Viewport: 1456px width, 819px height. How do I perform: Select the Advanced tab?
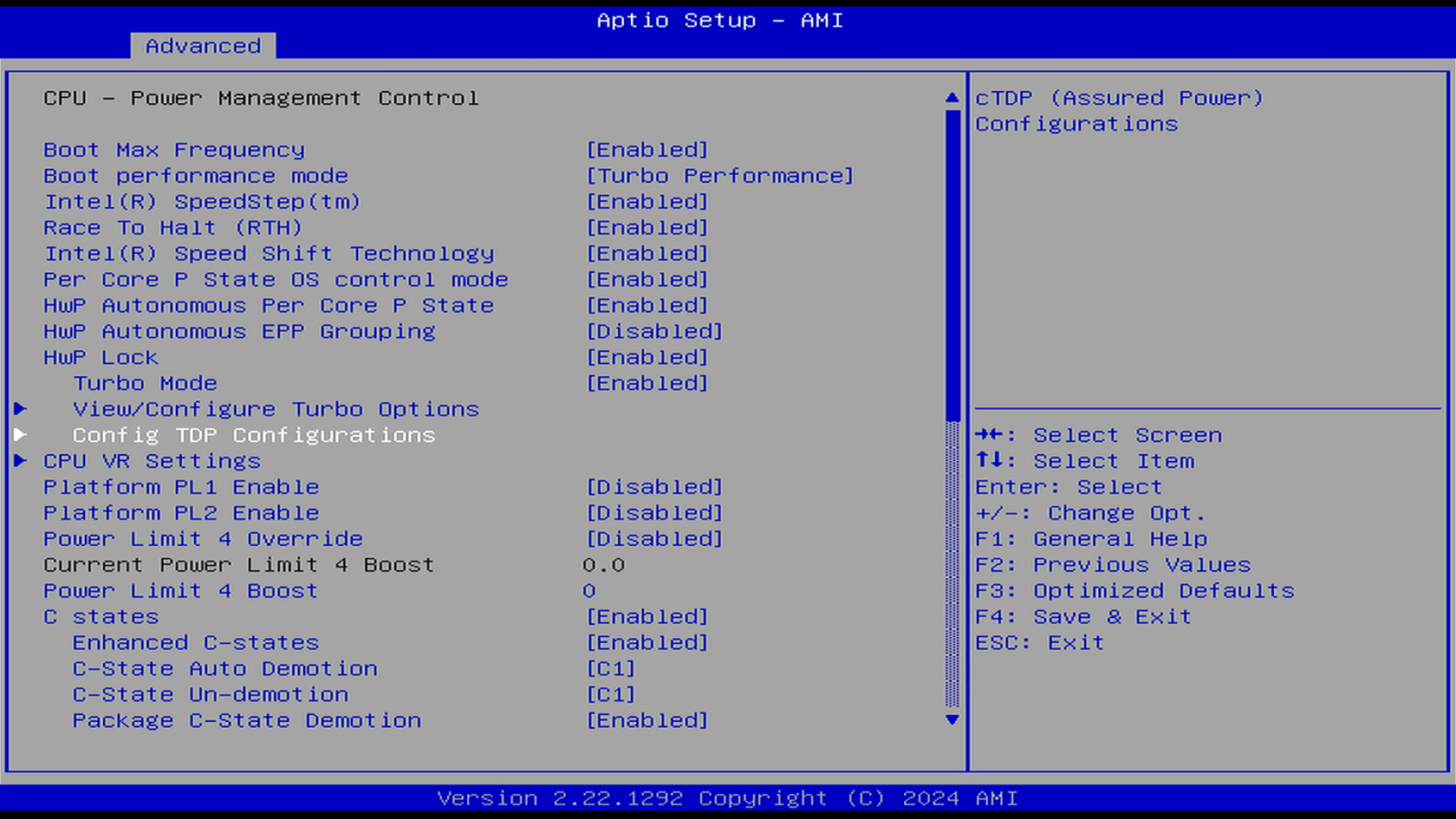point(203,46)
